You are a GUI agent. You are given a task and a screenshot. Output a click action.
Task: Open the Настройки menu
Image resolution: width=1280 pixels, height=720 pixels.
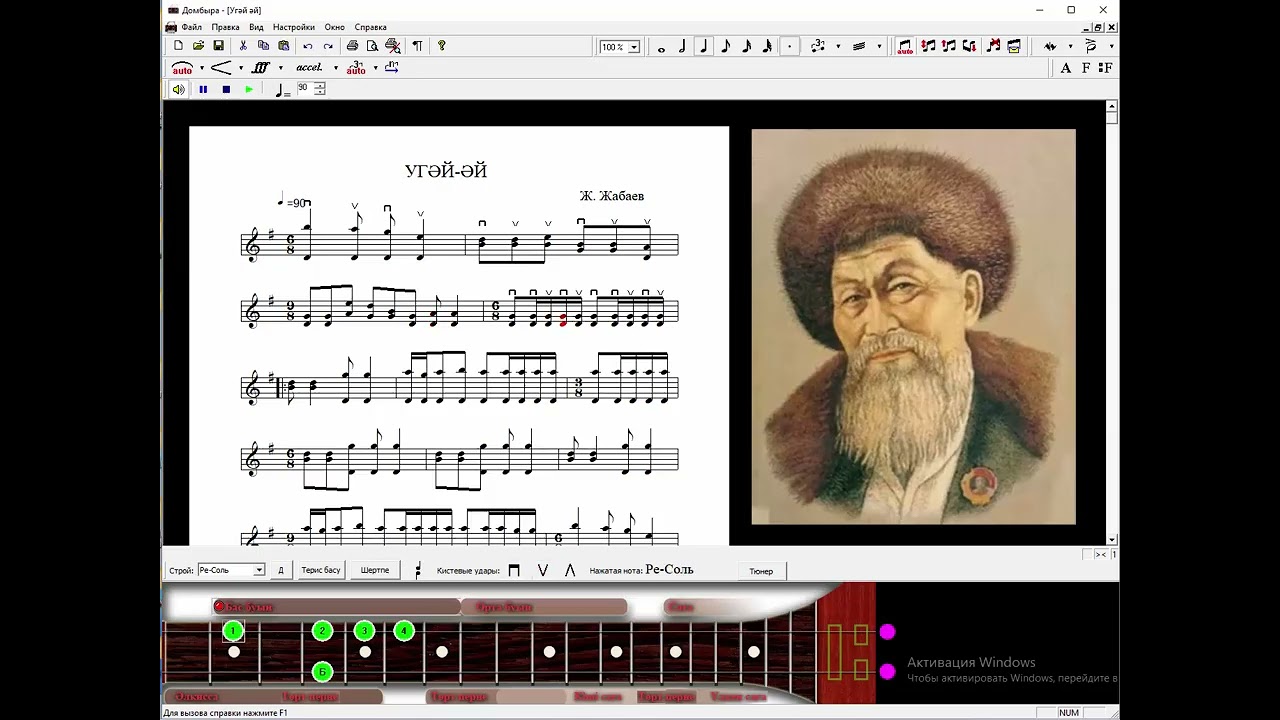pos(294,27)
